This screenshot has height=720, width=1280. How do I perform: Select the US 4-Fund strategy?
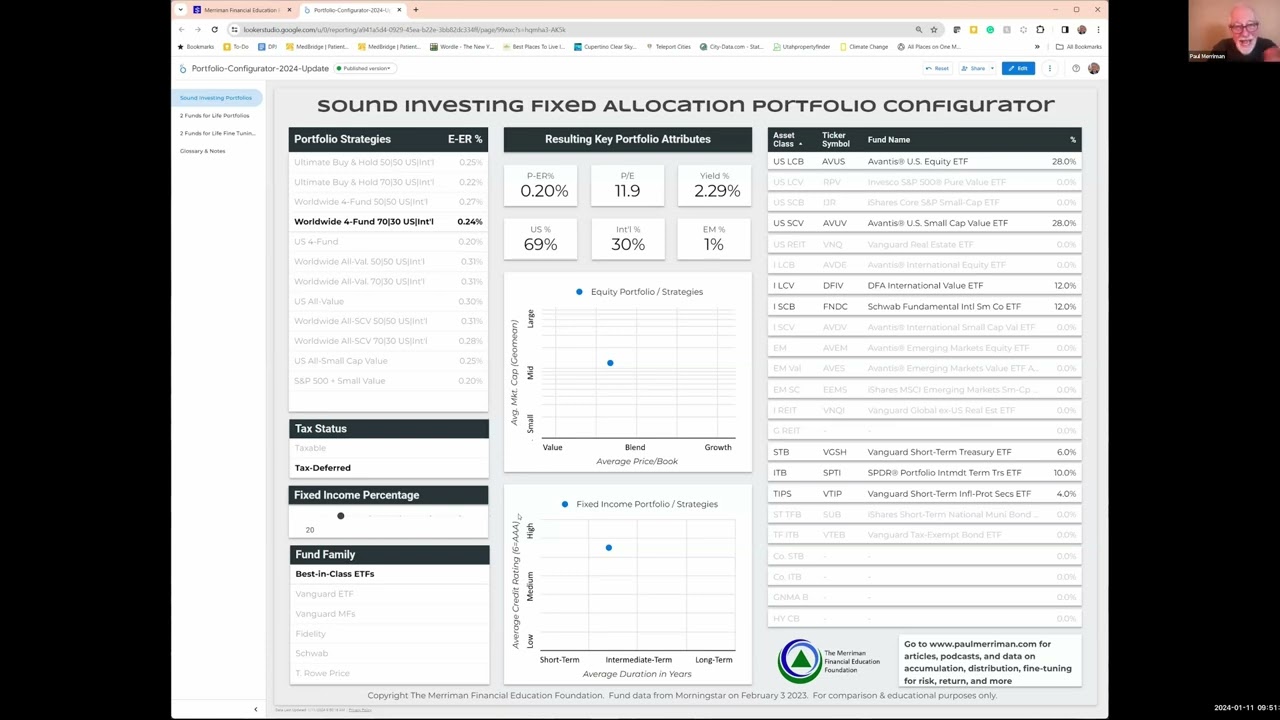[388, 241]
